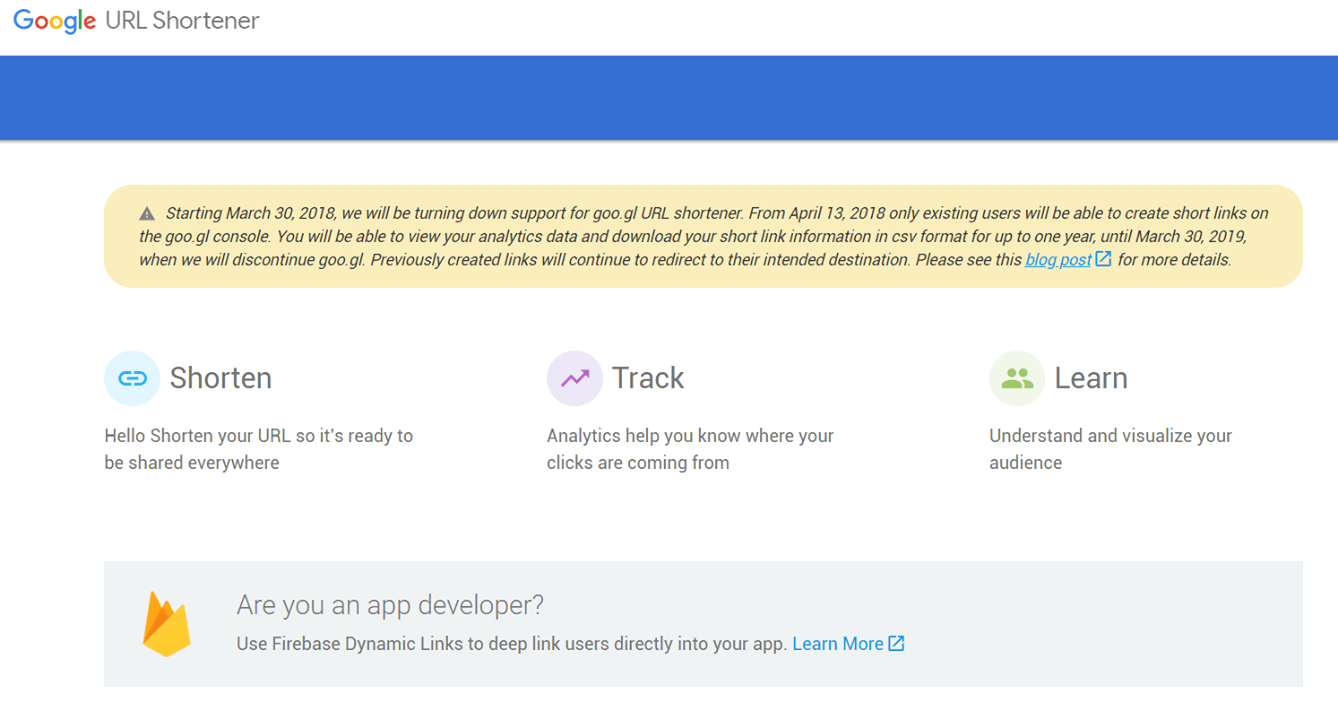This screenshot has height=720, width=1338.
Task: Click the warning triangle icon in the notice
Action: coord(147,213)
